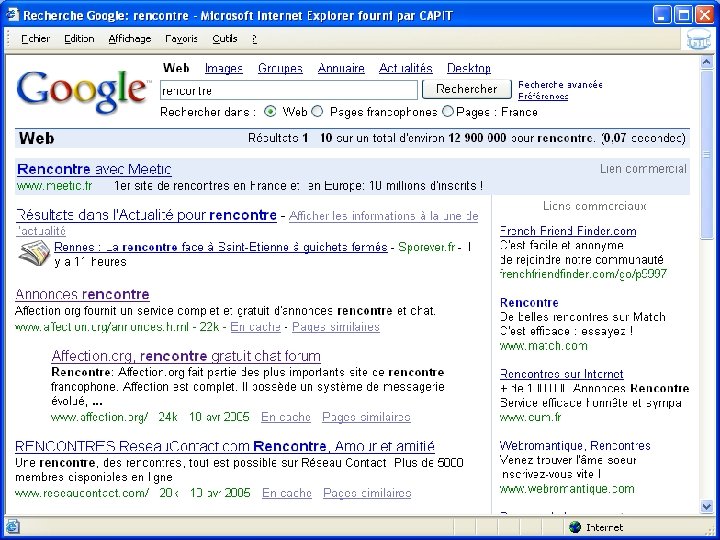The height and width of the screenshot is (540, 720).
Task: Select the Web radio button
Action: click(270, 112)
